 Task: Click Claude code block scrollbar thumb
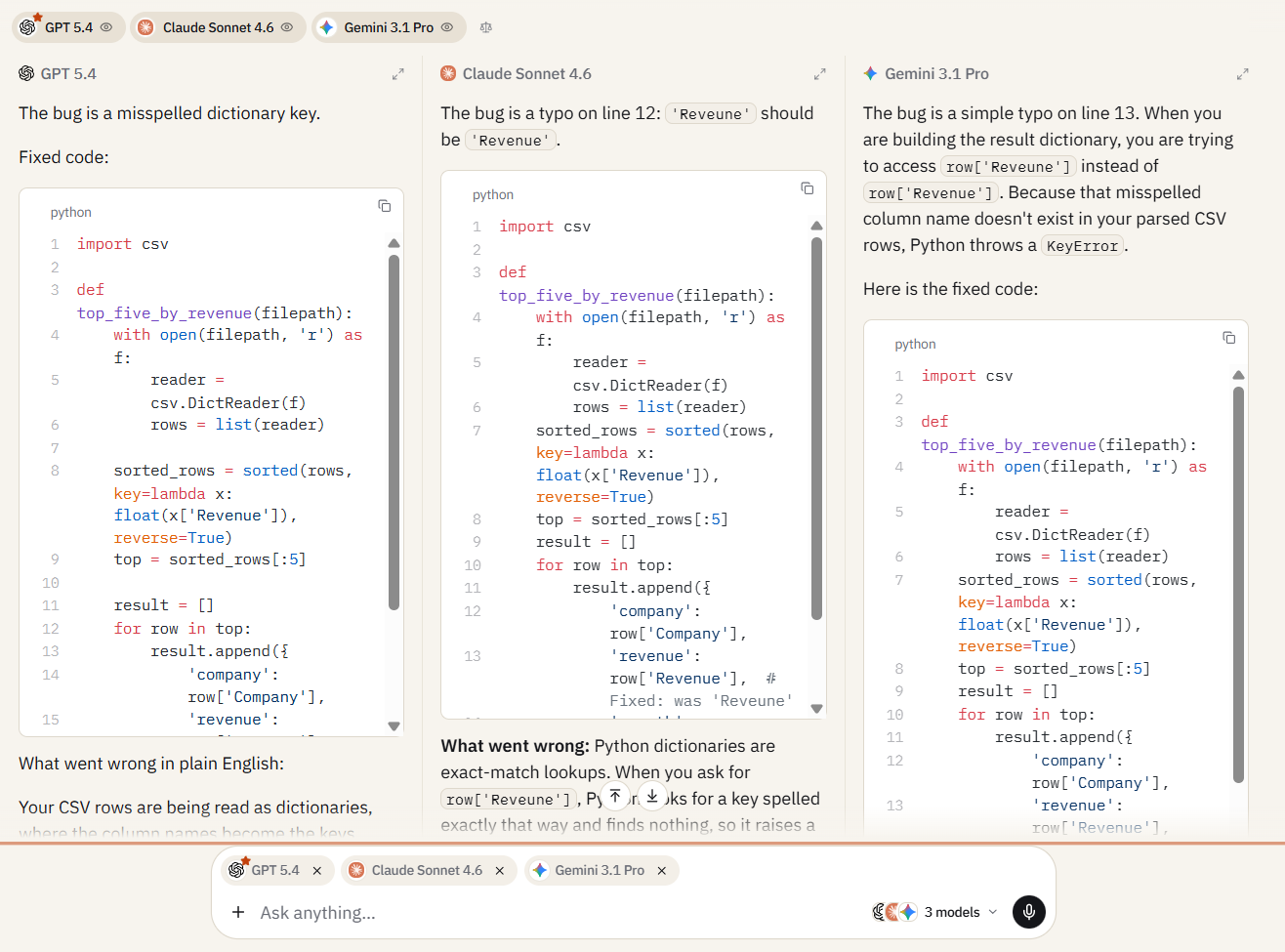pos(816,429)
